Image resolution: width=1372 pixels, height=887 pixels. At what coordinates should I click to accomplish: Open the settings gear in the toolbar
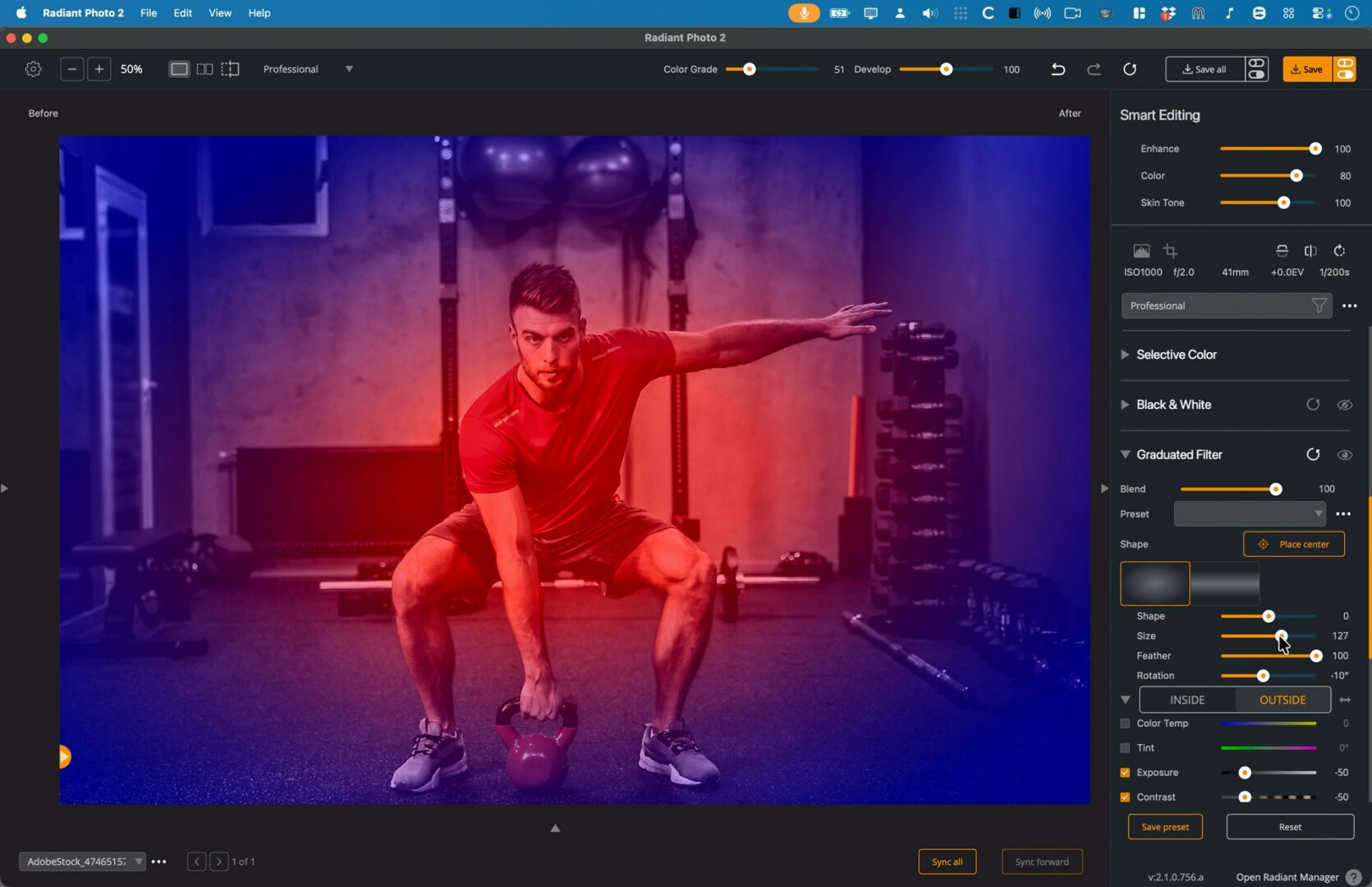coord(33,69)
